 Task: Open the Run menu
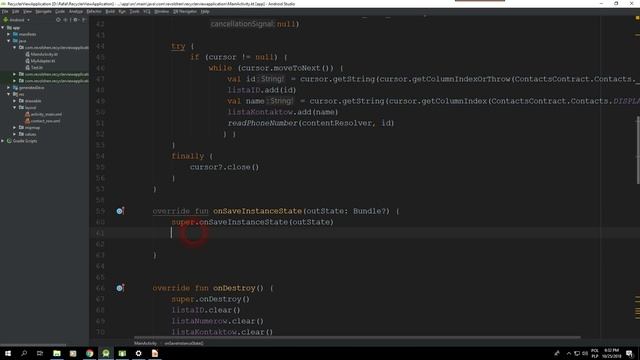click(122, 11)
